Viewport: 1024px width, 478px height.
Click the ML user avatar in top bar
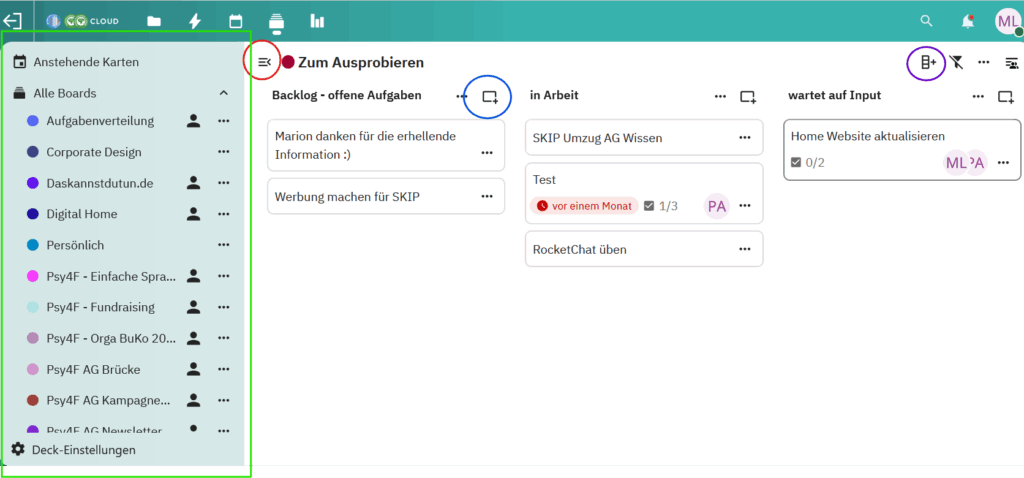(1007, 21)
